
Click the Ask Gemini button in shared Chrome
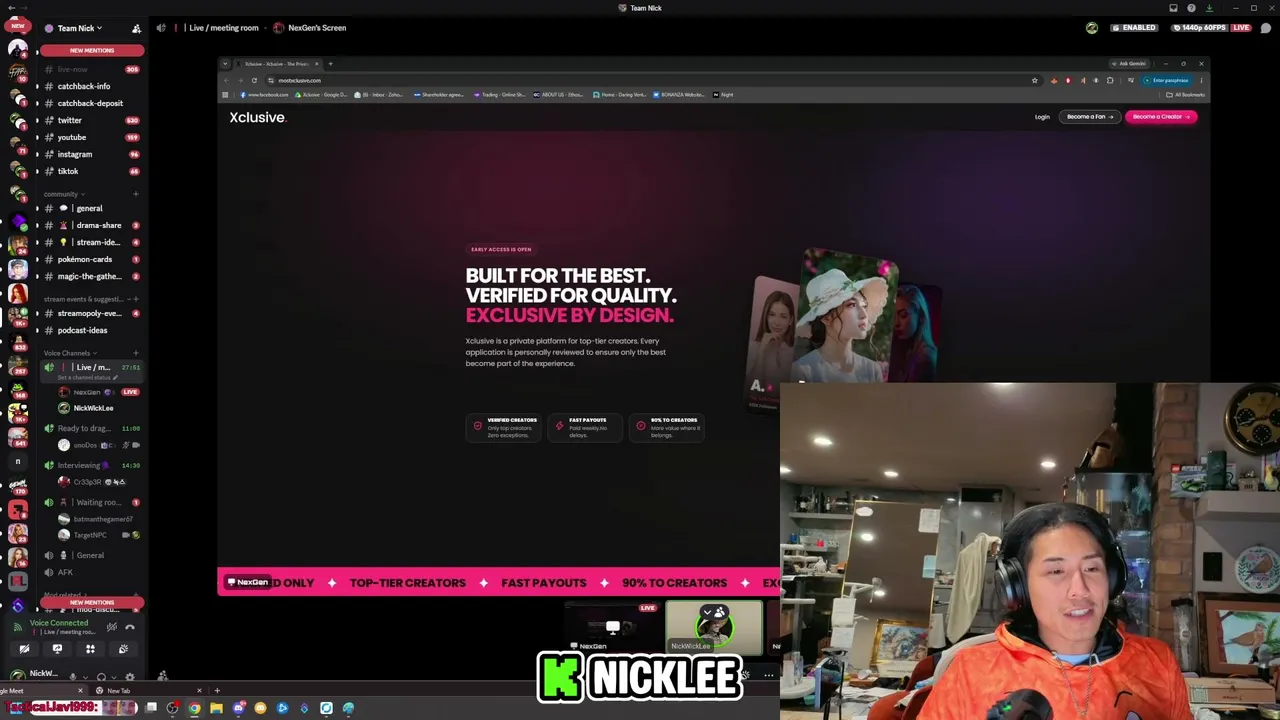tap(1131, 64)
